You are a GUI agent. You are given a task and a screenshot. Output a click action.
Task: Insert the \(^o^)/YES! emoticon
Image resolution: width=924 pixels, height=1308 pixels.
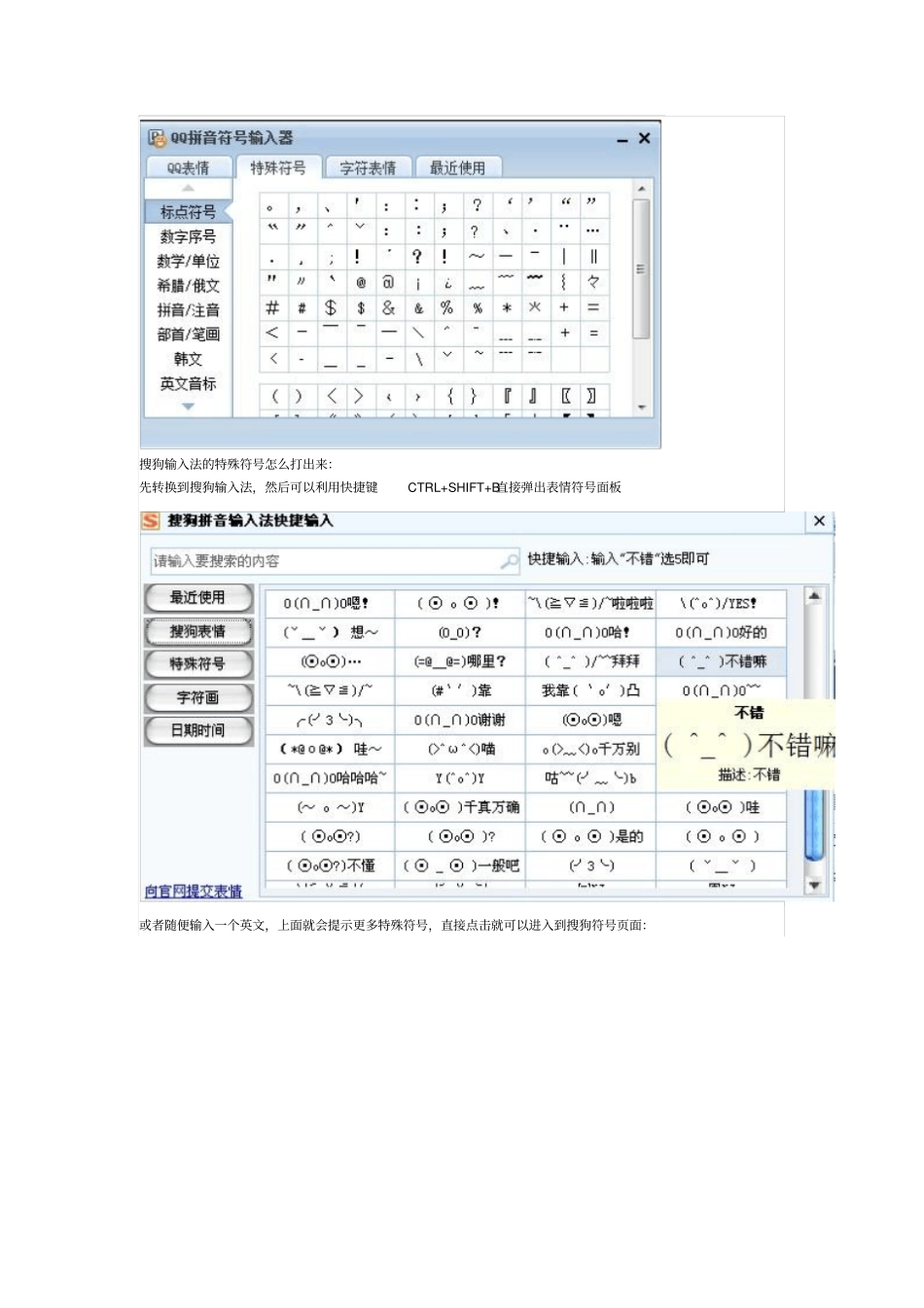click(721, 603)
